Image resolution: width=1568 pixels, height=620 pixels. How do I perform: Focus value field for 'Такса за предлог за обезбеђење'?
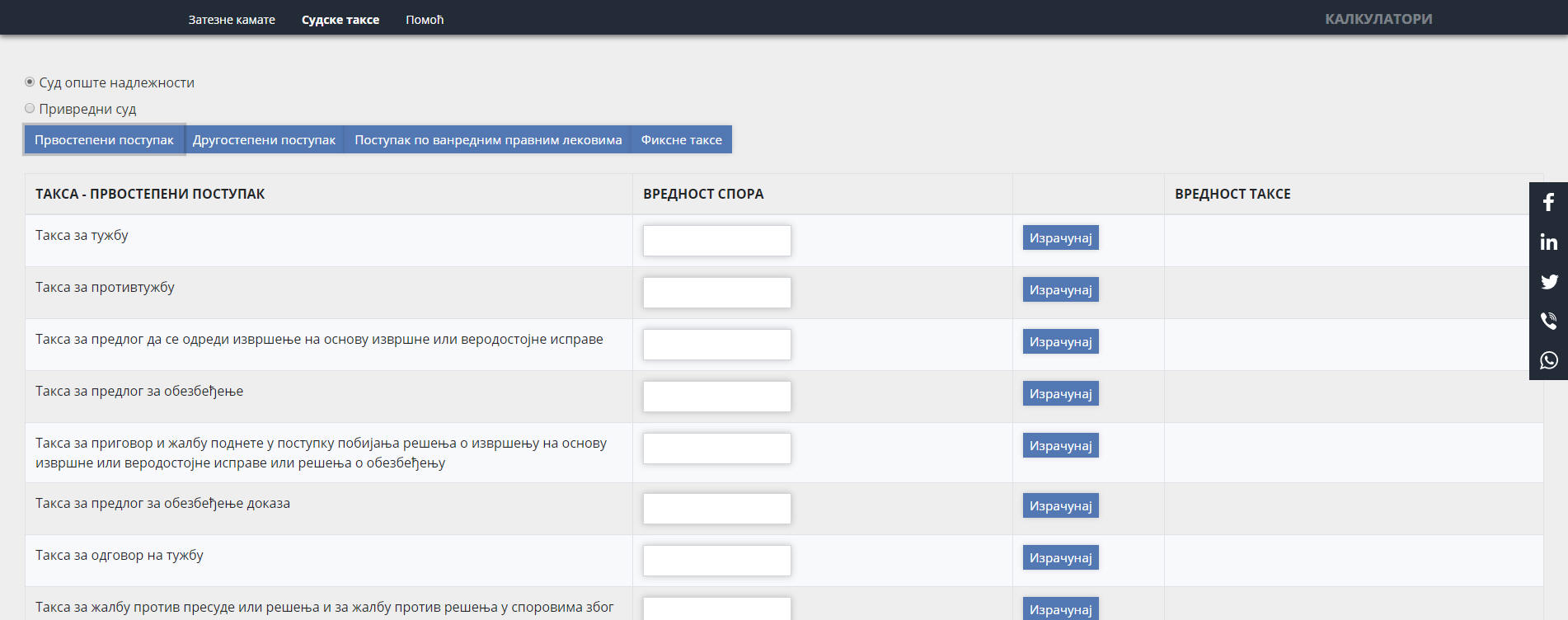pyautogui.click(x=716, y=397)
